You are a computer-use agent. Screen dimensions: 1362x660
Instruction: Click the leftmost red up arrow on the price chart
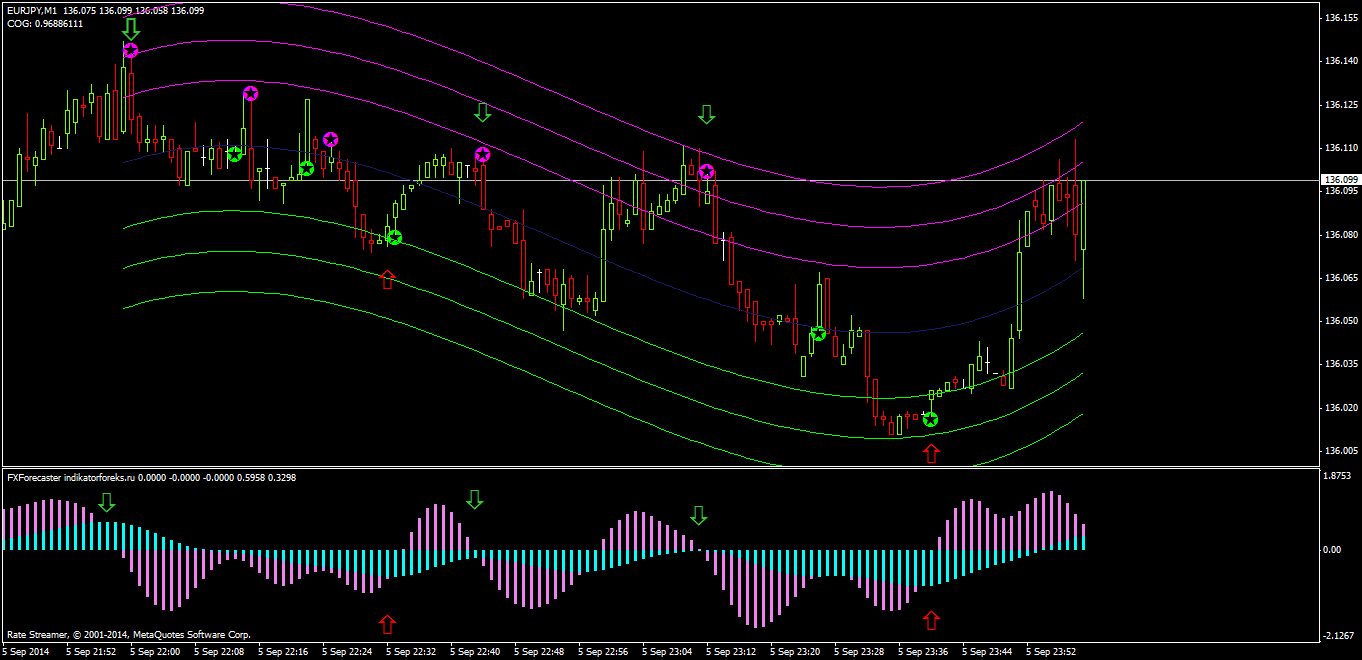tap(387, 279)
